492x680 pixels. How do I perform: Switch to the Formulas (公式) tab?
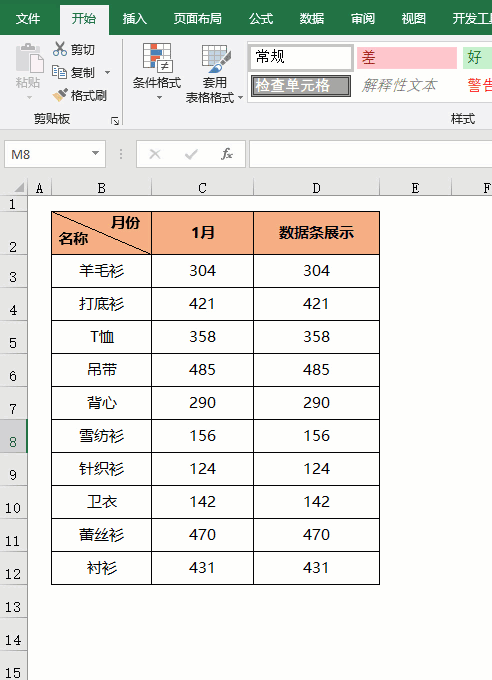[261, 18]
